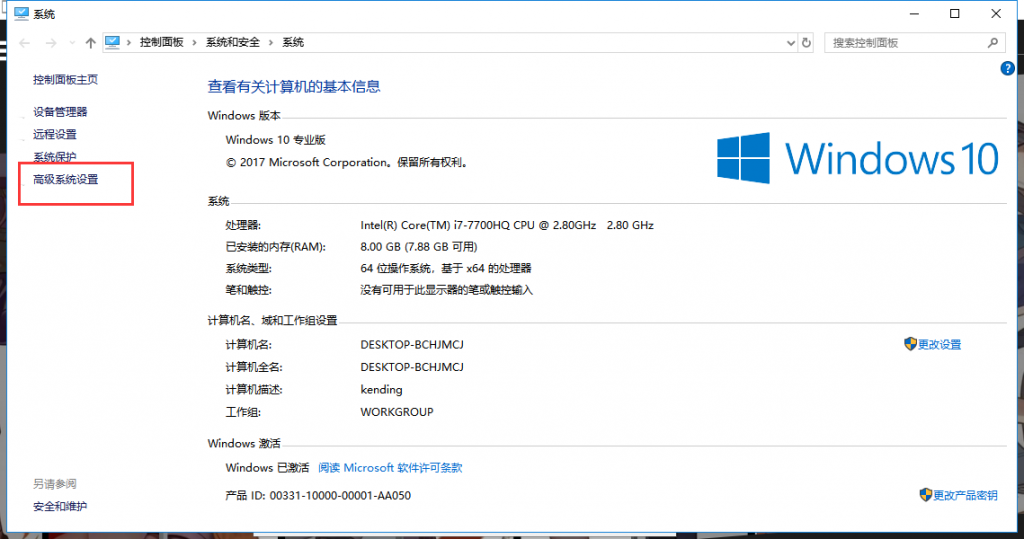Viewport: 1024px width, 539px height.
Task: Open address bar history dropdown
Action: 790,43
